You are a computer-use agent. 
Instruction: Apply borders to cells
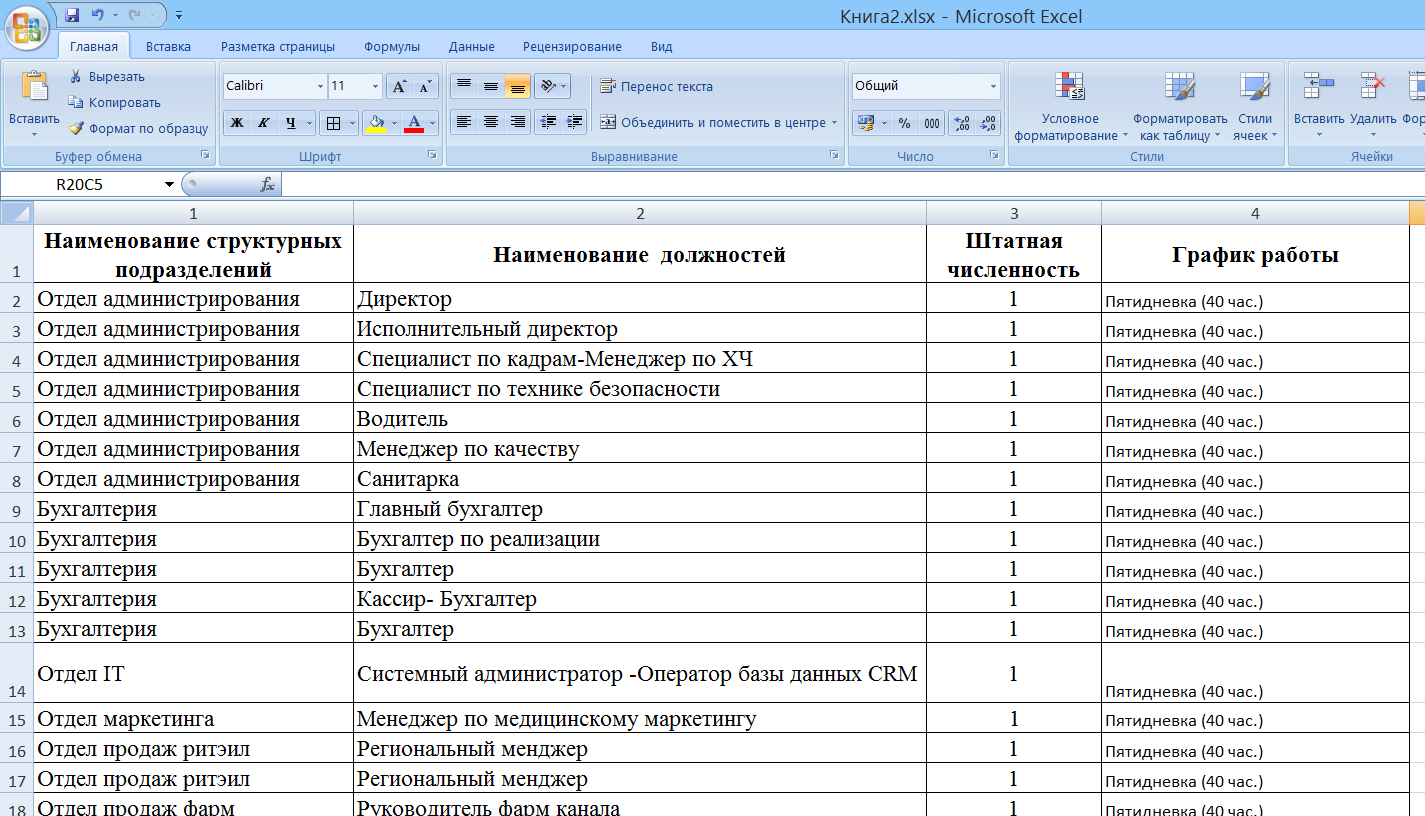[334, 123]
